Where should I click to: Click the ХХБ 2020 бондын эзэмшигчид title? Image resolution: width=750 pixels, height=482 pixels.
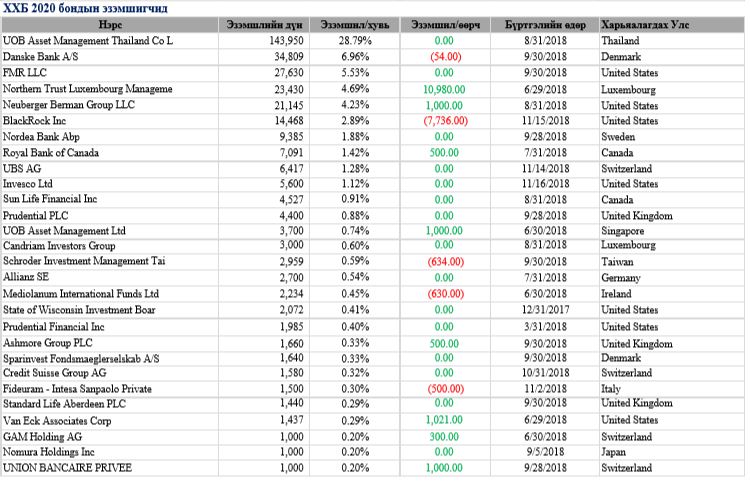click(x=85, y=8)
